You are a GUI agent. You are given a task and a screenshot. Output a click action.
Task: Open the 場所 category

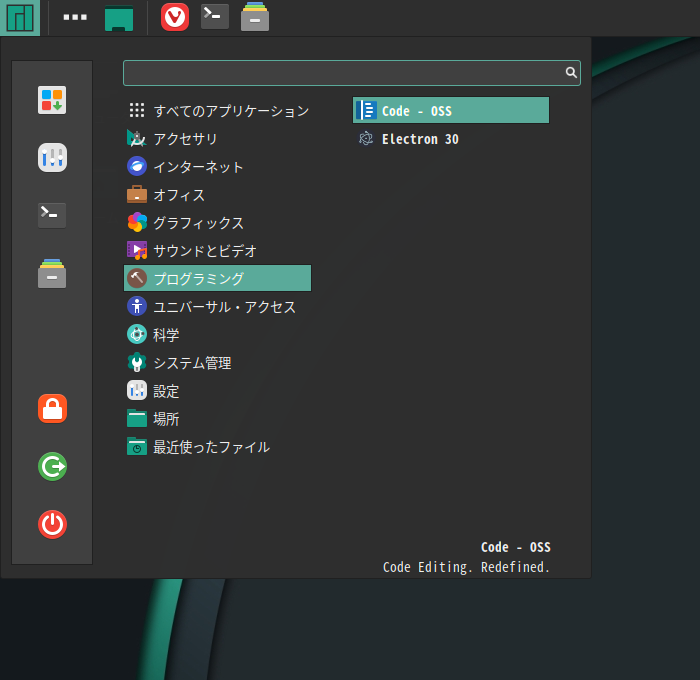[217, 419]
